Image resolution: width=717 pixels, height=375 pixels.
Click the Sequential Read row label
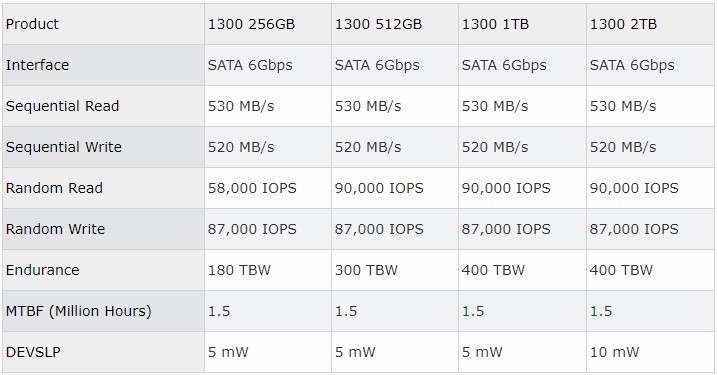pyautogui.click(x=103, y=106)
